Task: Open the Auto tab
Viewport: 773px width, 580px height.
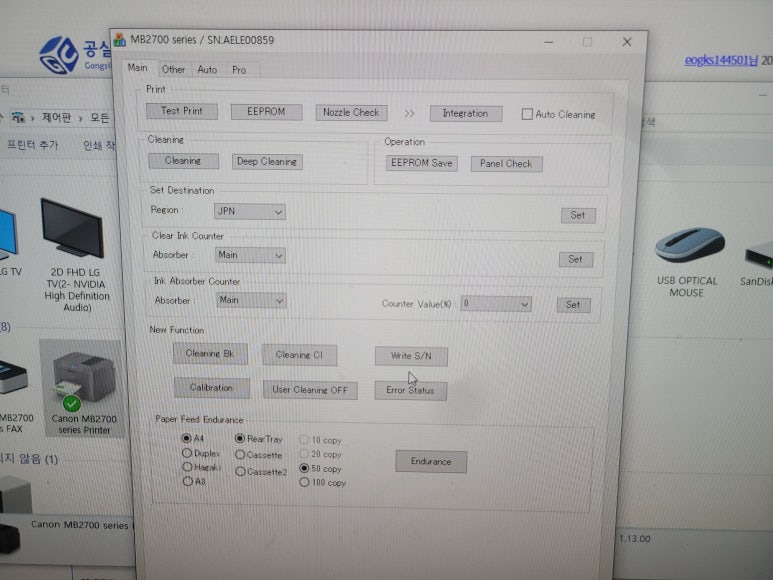Action: (x=207, y=70)
